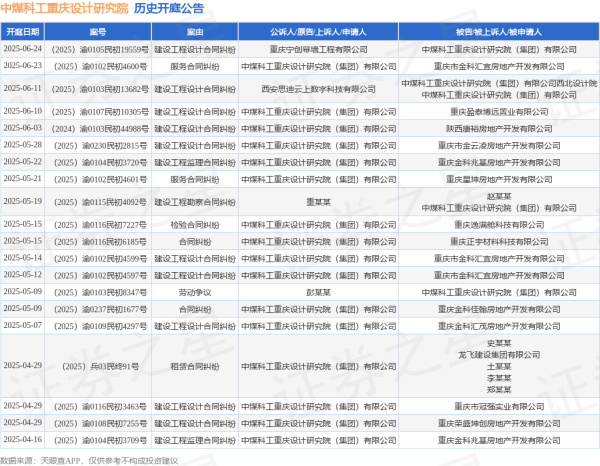This screenshot has height=466, width=600.
Task: Click defendant 重庆市冠强实业有限公司
Action: 499,406
